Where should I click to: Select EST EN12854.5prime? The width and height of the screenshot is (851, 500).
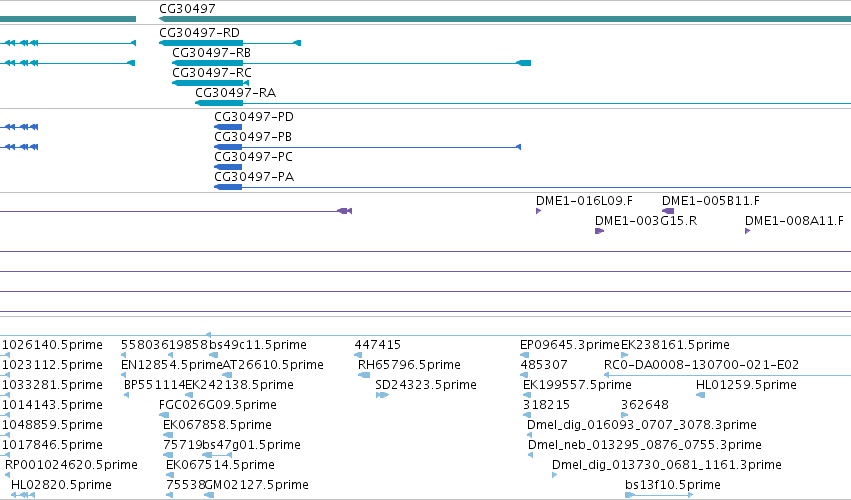(x=172, y=365)
